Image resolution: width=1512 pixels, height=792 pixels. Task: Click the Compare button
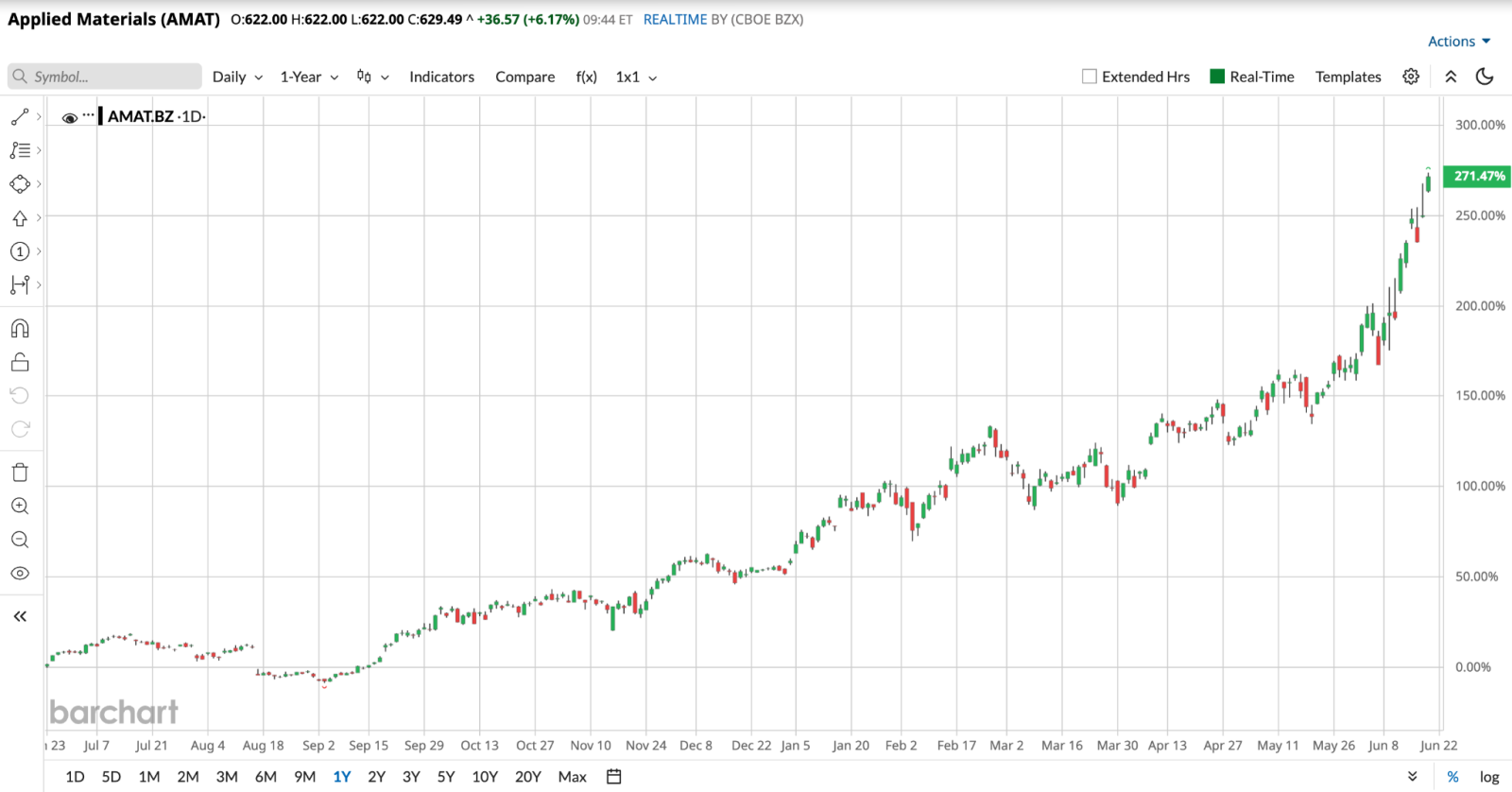coord(525,77)
